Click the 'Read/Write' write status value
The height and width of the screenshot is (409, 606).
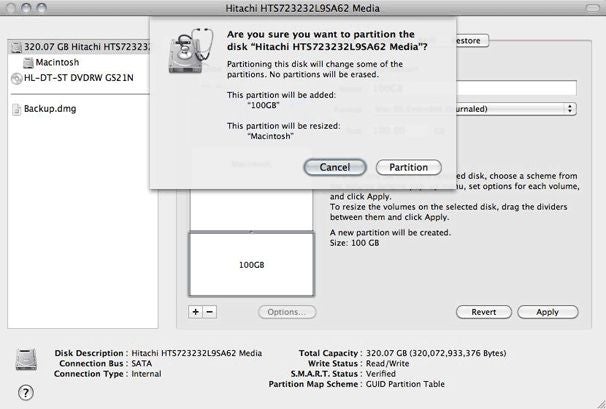tap(387, 364)
